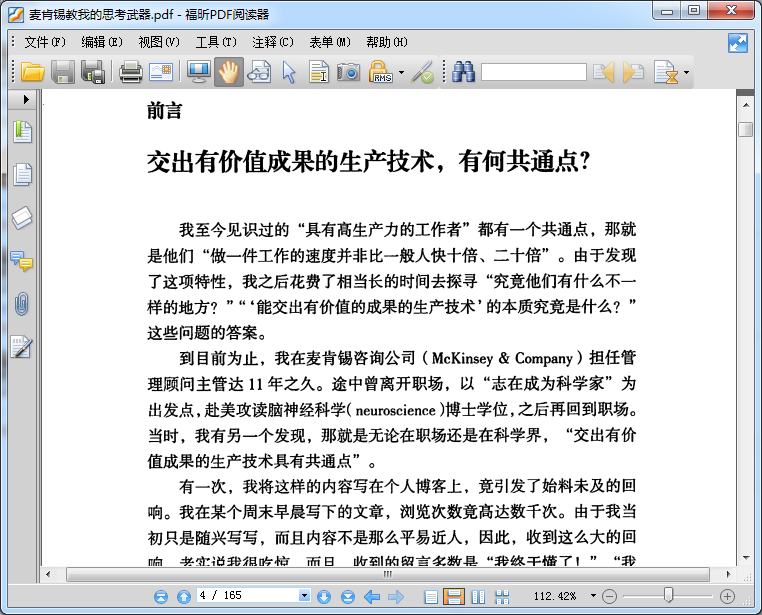Find next search result arrow
Viewport: 762px width, 615px height.
[x=633, y=72]
